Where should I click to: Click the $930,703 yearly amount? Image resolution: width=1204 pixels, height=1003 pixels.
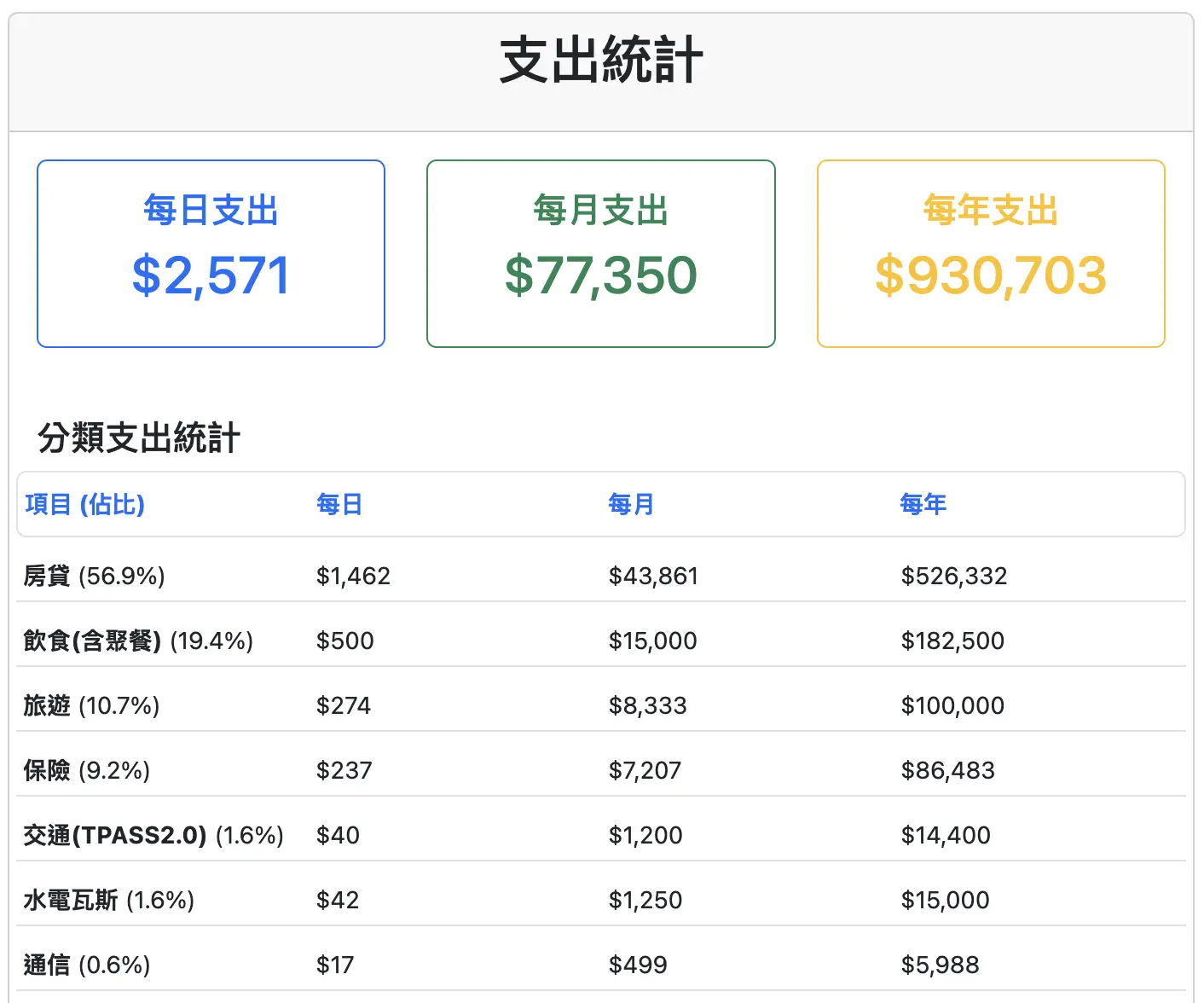click(x=991, y=275)
